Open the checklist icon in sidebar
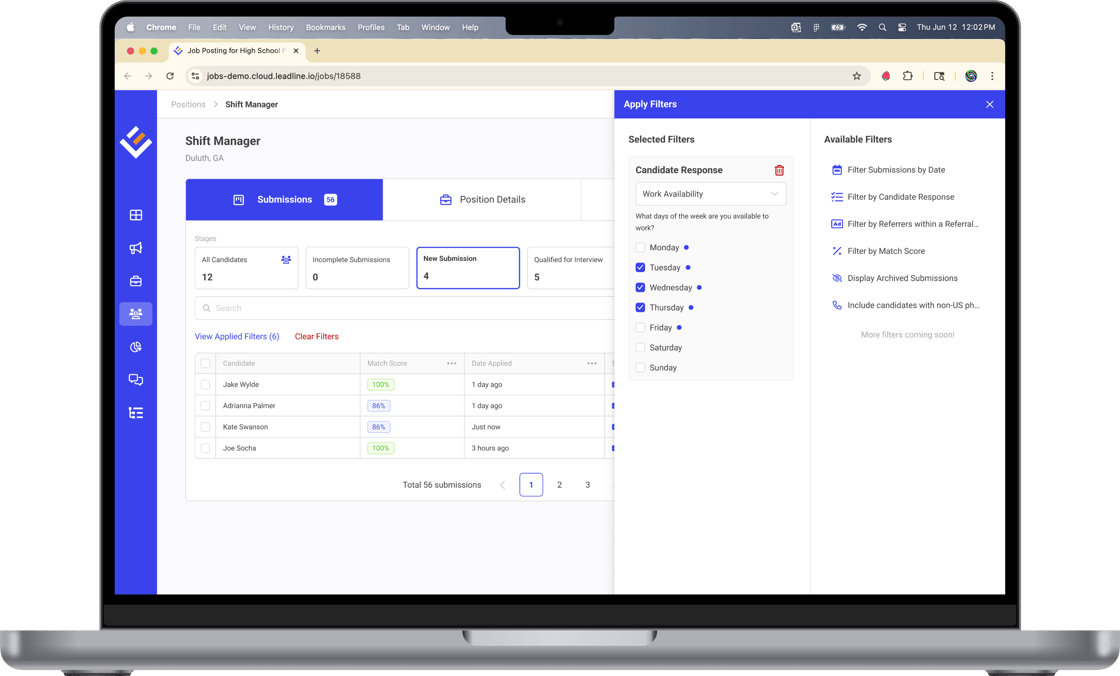 136,413
